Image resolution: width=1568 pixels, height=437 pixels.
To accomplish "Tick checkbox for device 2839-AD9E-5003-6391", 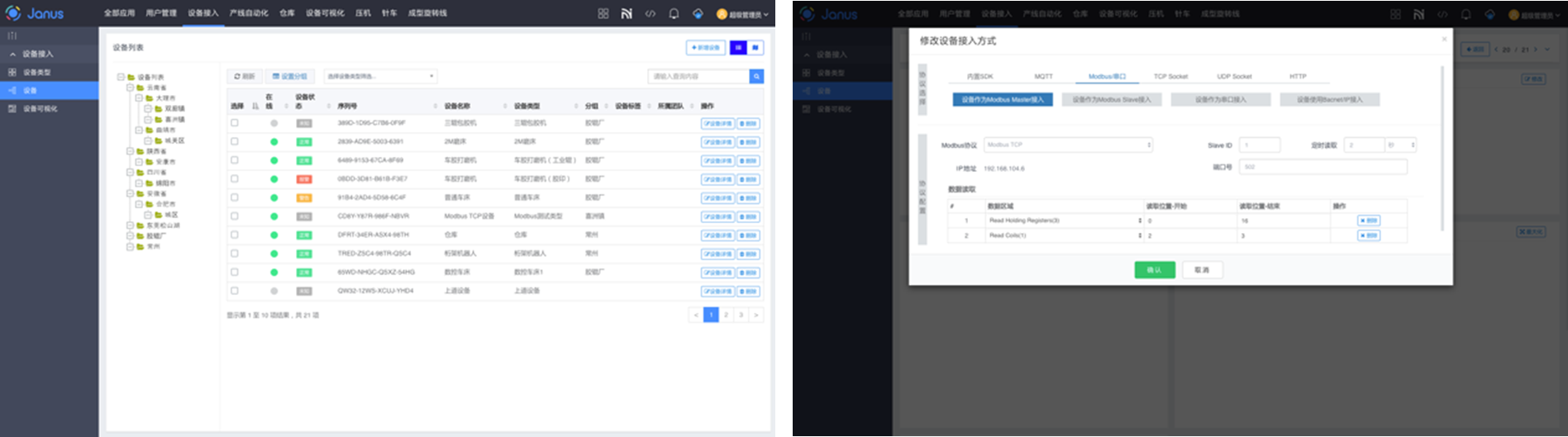I will (235, 141).
